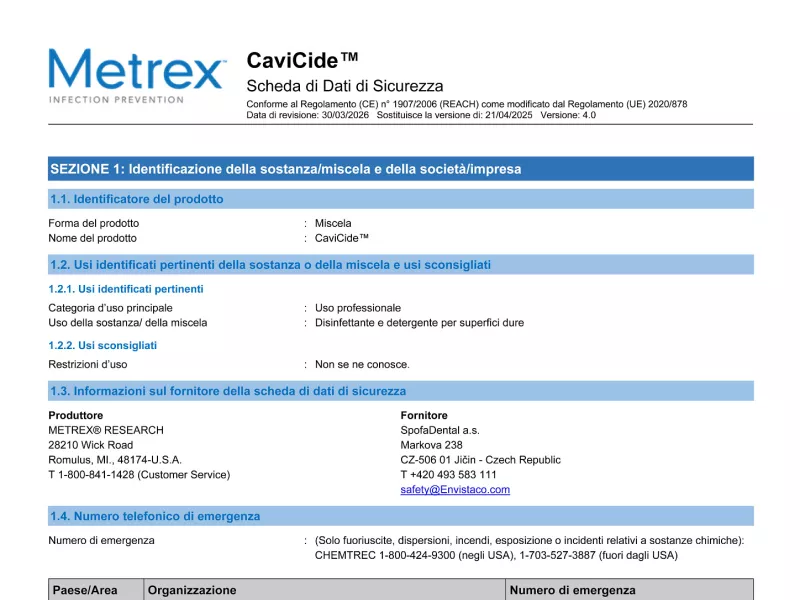Click the 'Miscela' value
Screen dimensions: 800x600
tap(333, 223)
